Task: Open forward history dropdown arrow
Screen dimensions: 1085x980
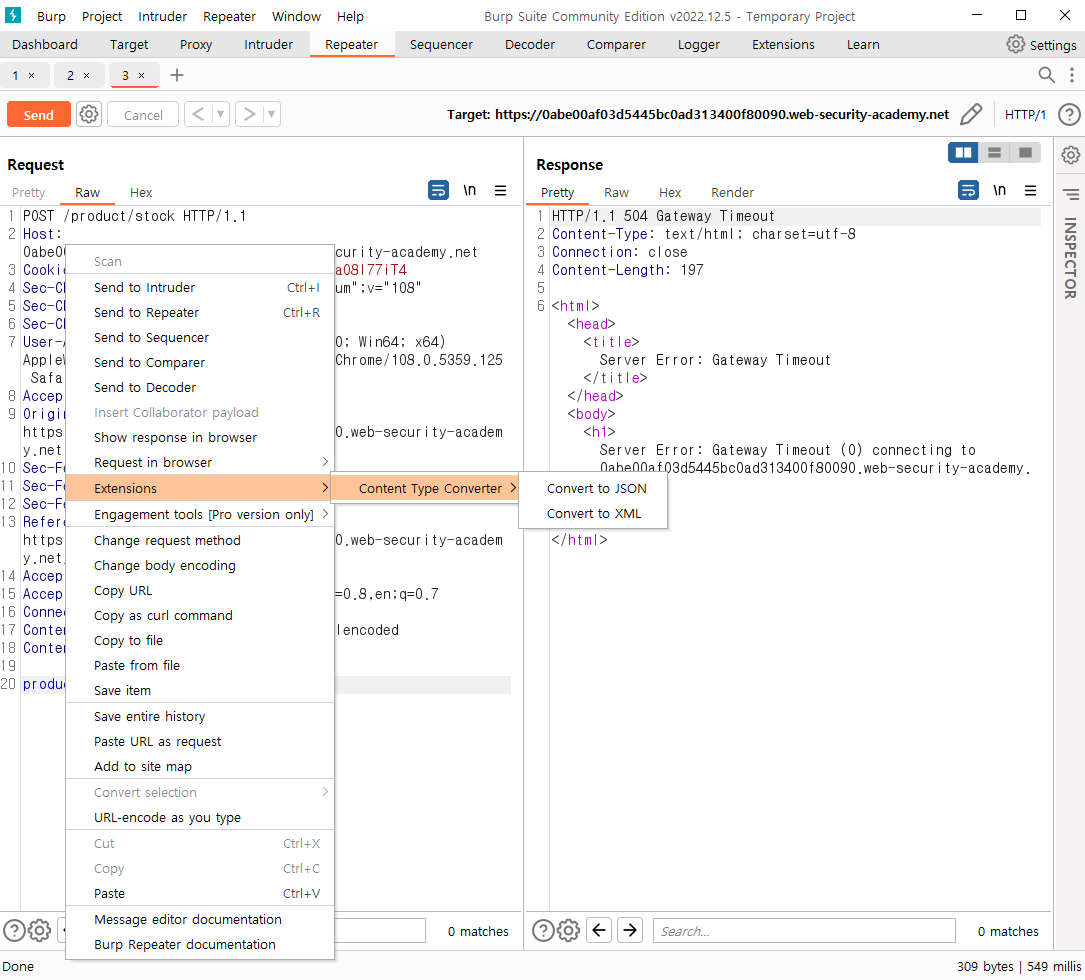Action: click(271, 114)
